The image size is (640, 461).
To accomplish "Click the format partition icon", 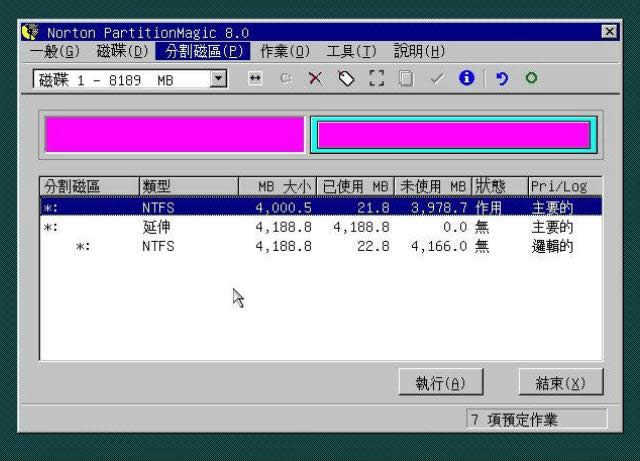I will pyautogui.click(x=376, y=79).
